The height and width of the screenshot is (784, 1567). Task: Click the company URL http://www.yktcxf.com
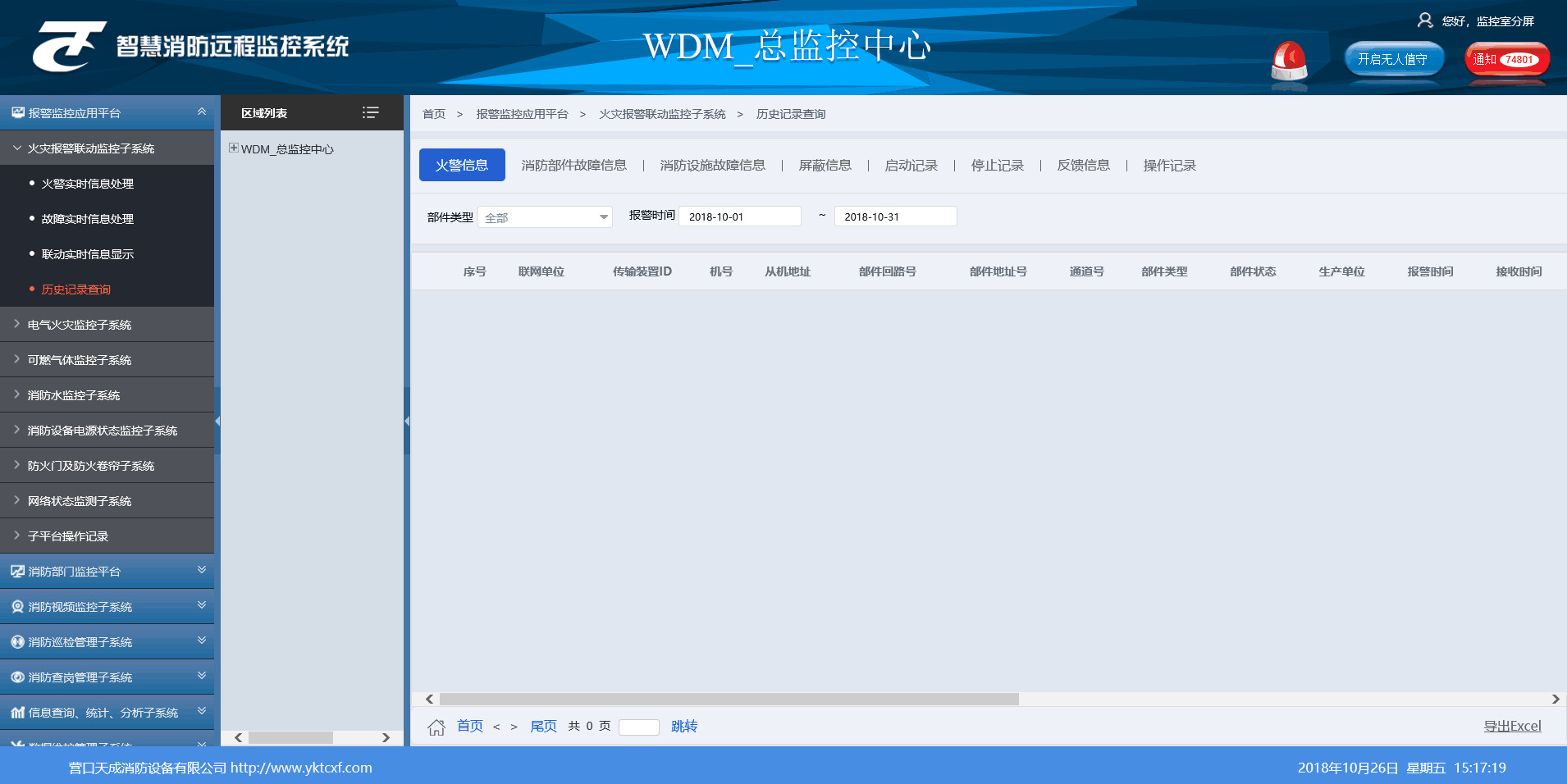coord(301,768)
